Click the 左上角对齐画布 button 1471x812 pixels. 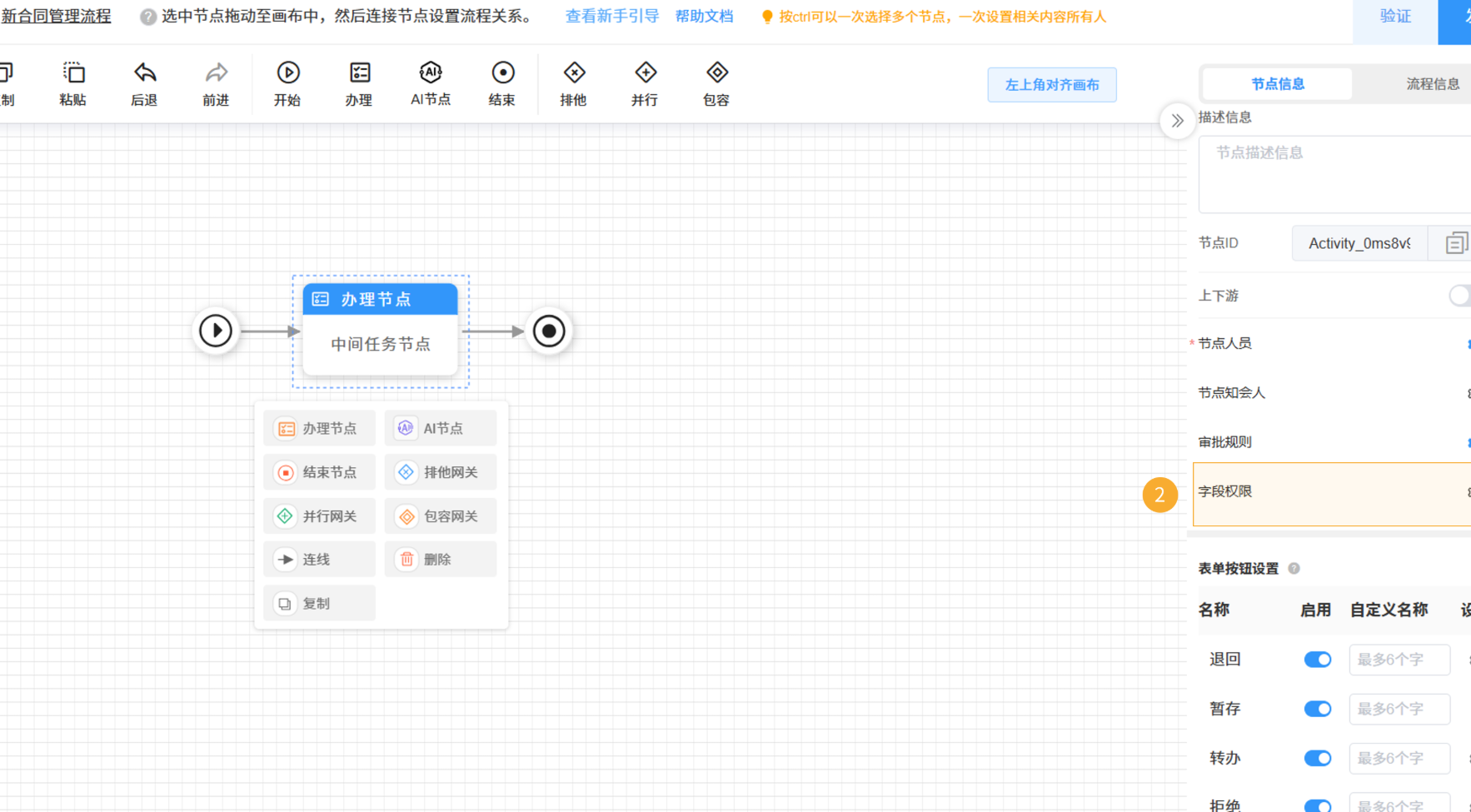click(x=1052, y=85)
